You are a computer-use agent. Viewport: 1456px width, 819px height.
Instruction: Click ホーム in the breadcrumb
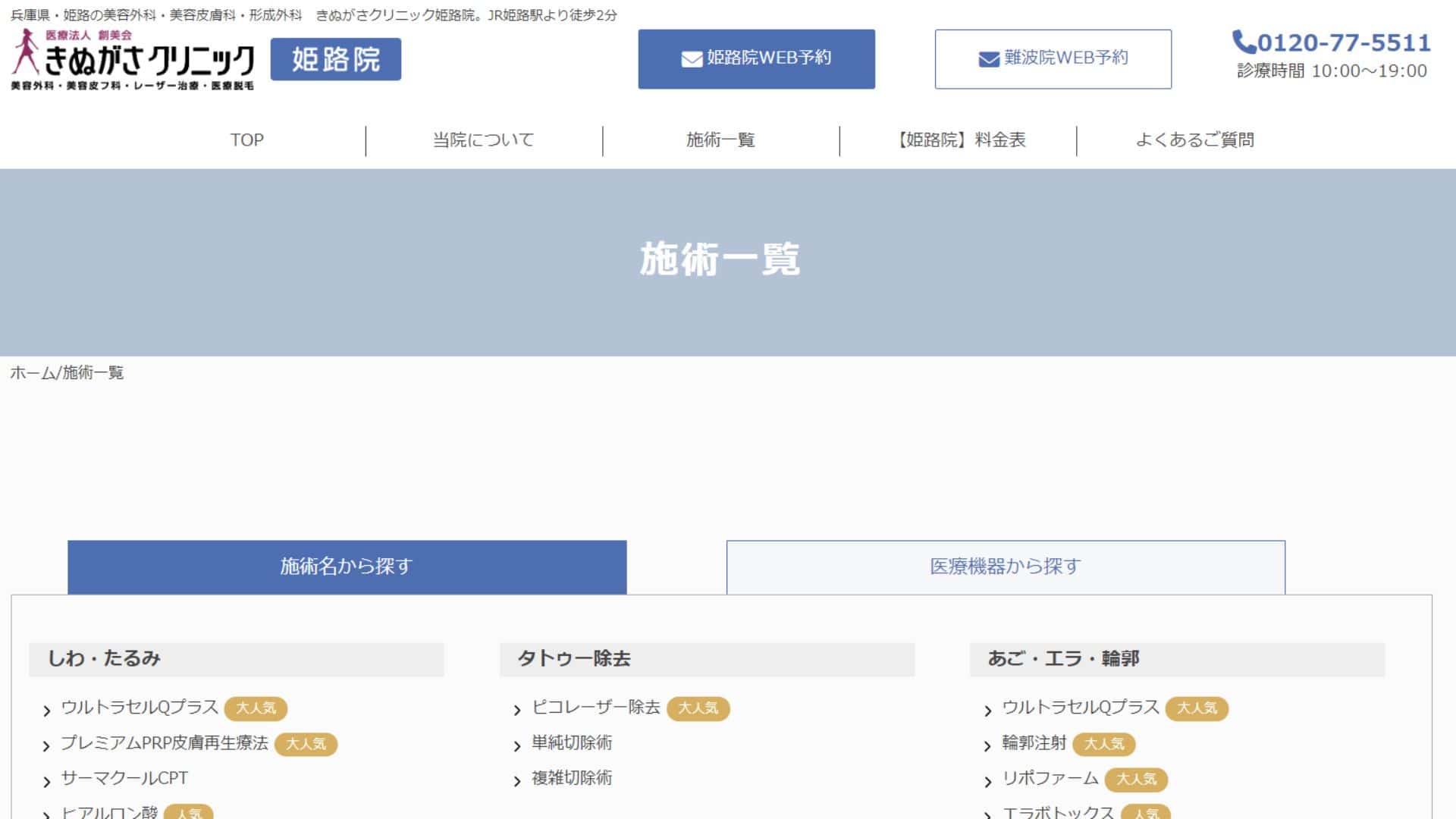coord(33,372)
